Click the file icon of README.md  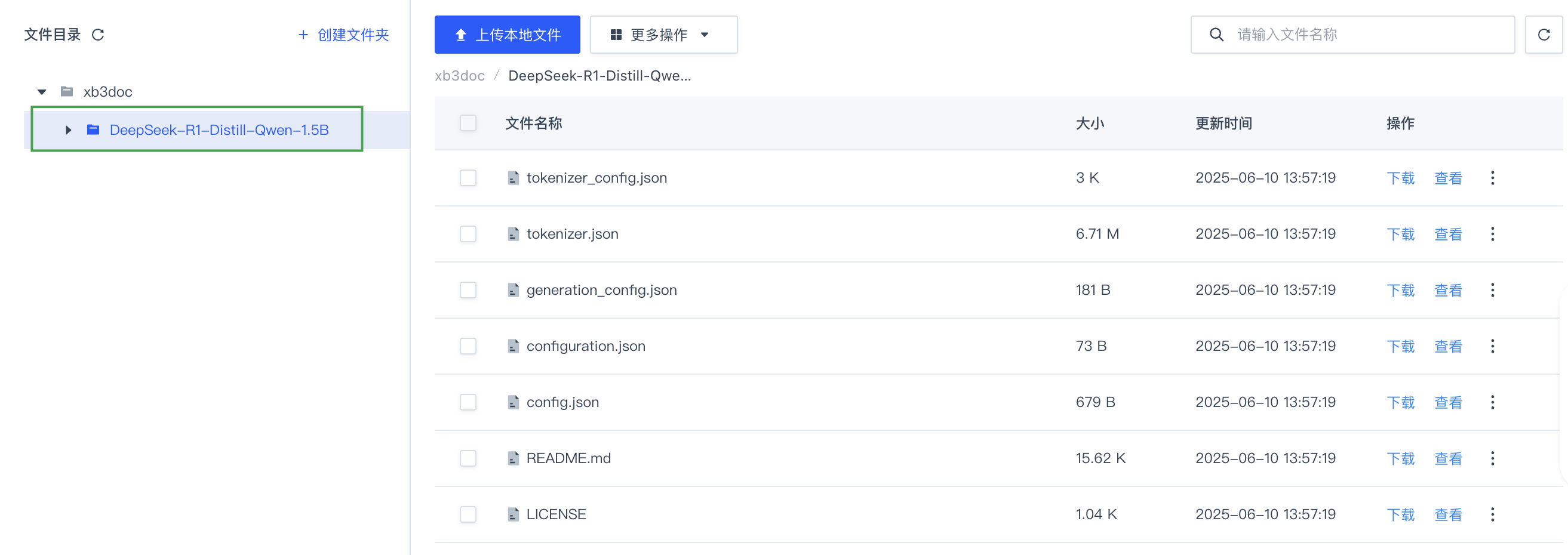(x=513, y=458)
